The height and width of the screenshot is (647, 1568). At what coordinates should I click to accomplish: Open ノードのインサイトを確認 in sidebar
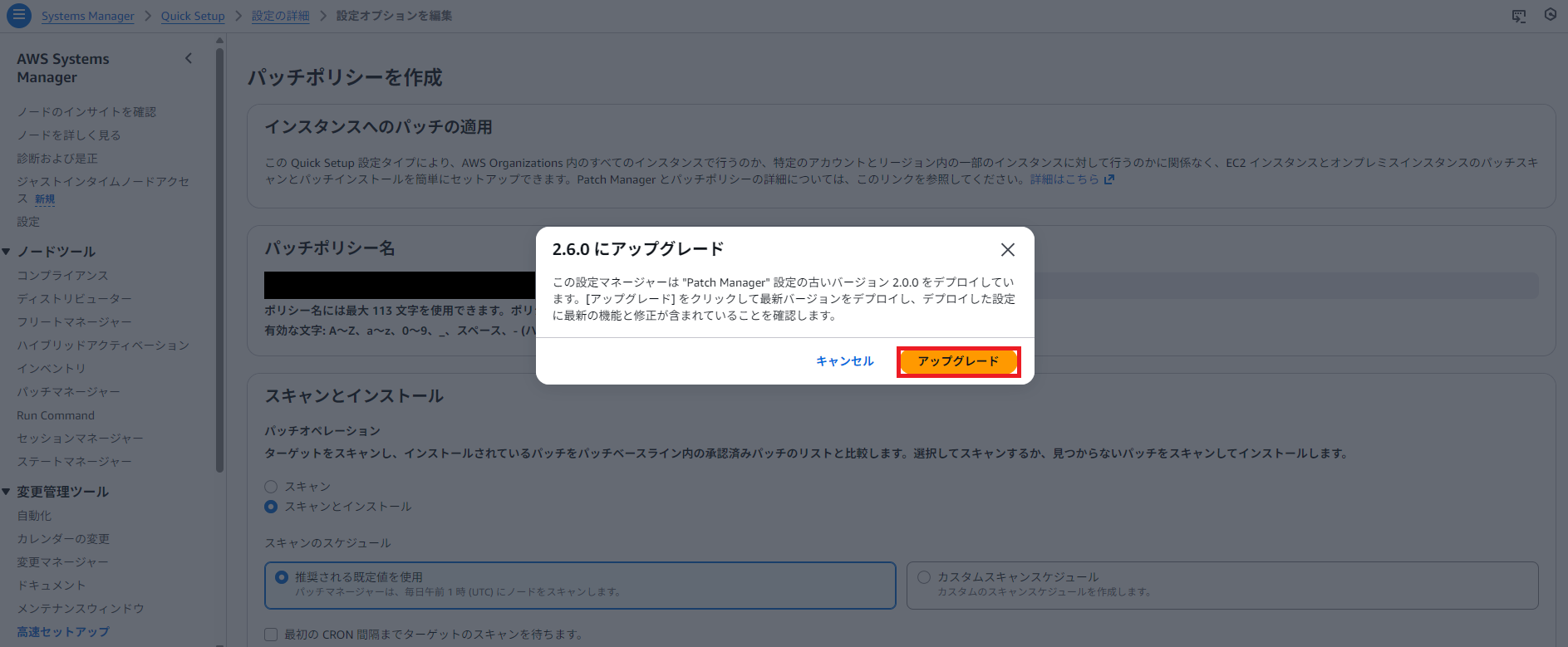coord(86,112)
